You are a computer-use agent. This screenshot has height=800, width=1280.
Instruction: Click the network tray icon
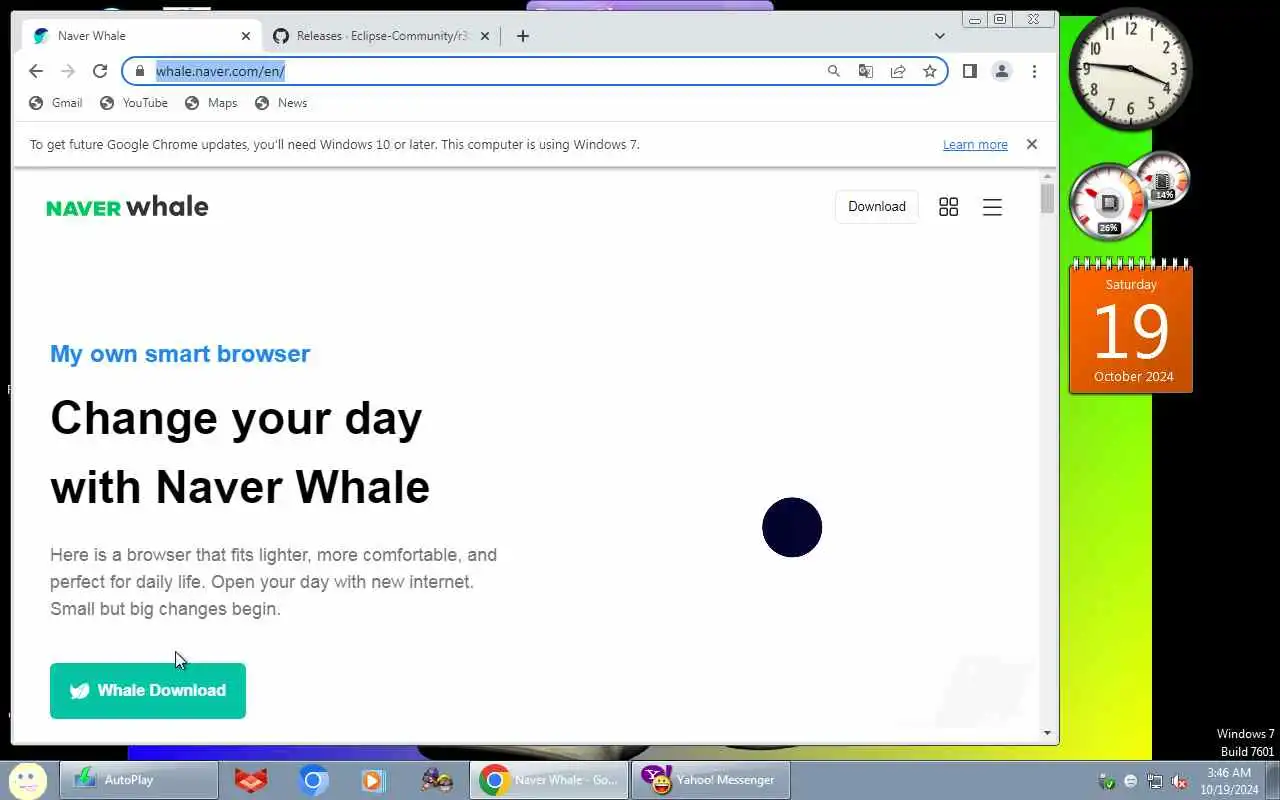click(x=1155, y=781)
